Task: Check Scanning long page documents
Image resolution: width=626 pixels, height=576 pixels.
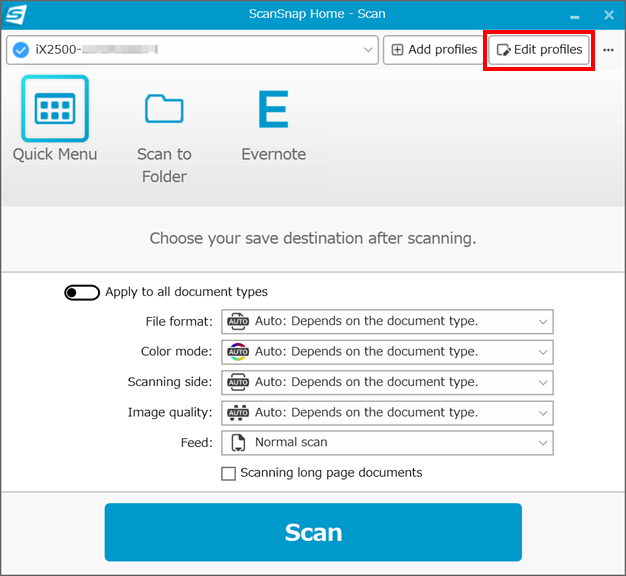Action: pyautogui.click(x=228, y=473)
